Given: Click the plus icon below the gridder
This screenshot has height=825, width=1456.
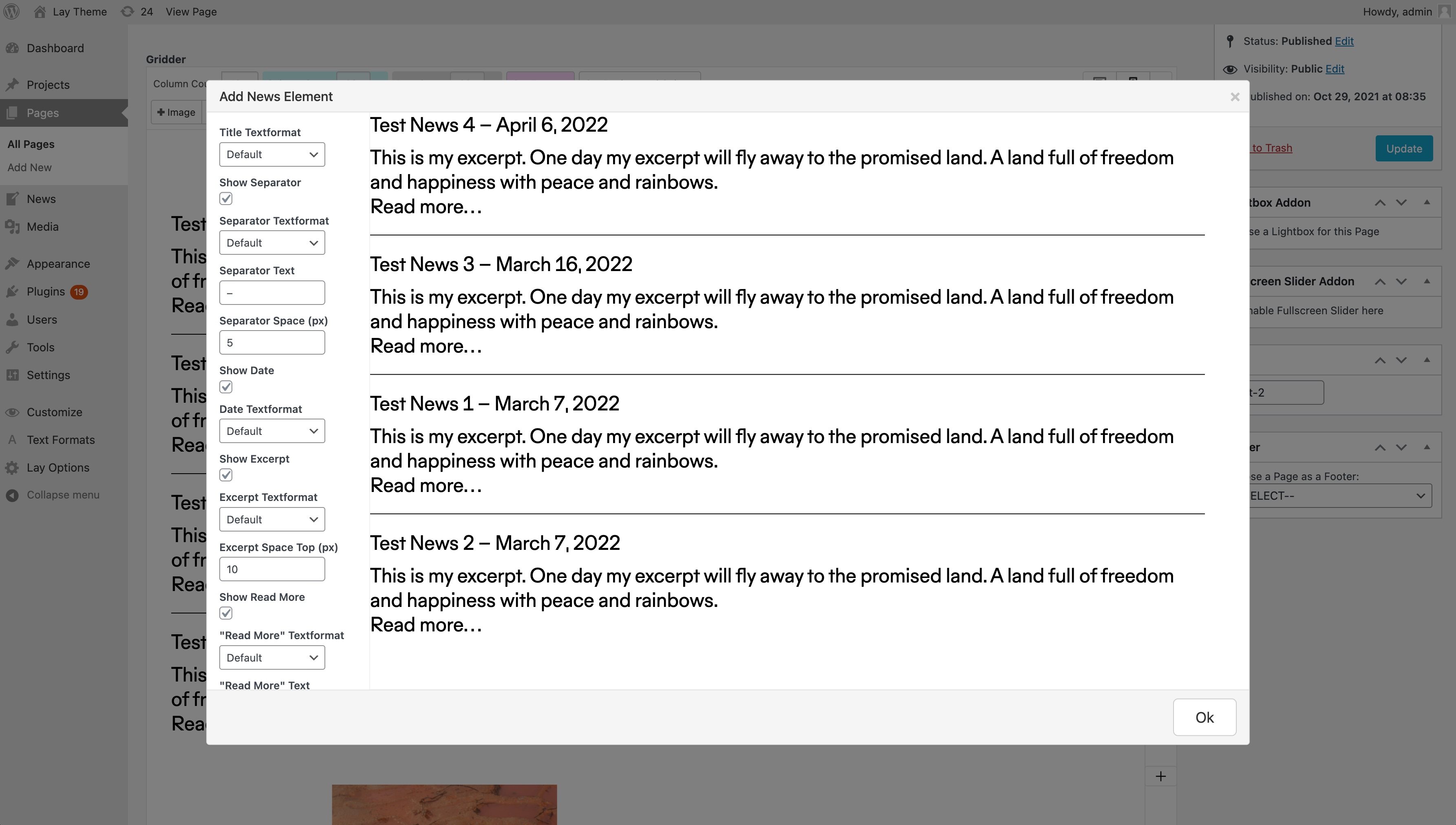Looking at the screenshot, I should coord(1161,776).
